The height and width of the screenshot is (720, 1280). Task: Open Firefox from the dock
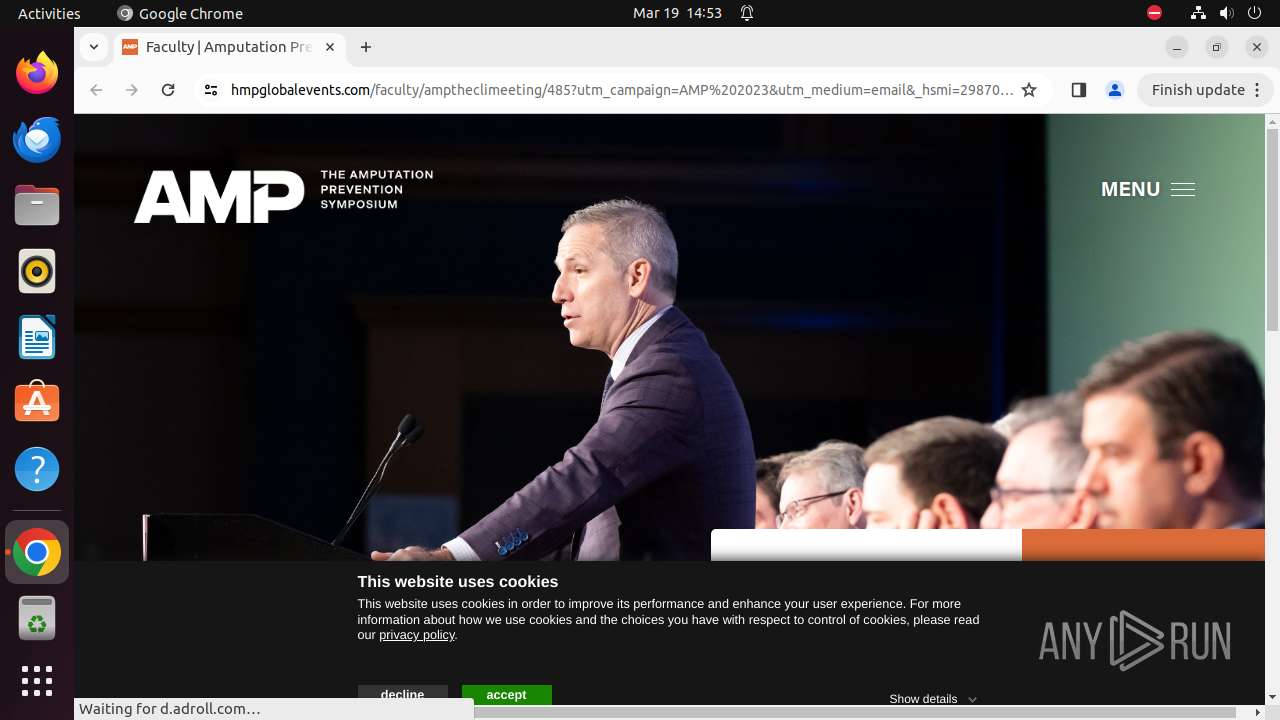37,73
